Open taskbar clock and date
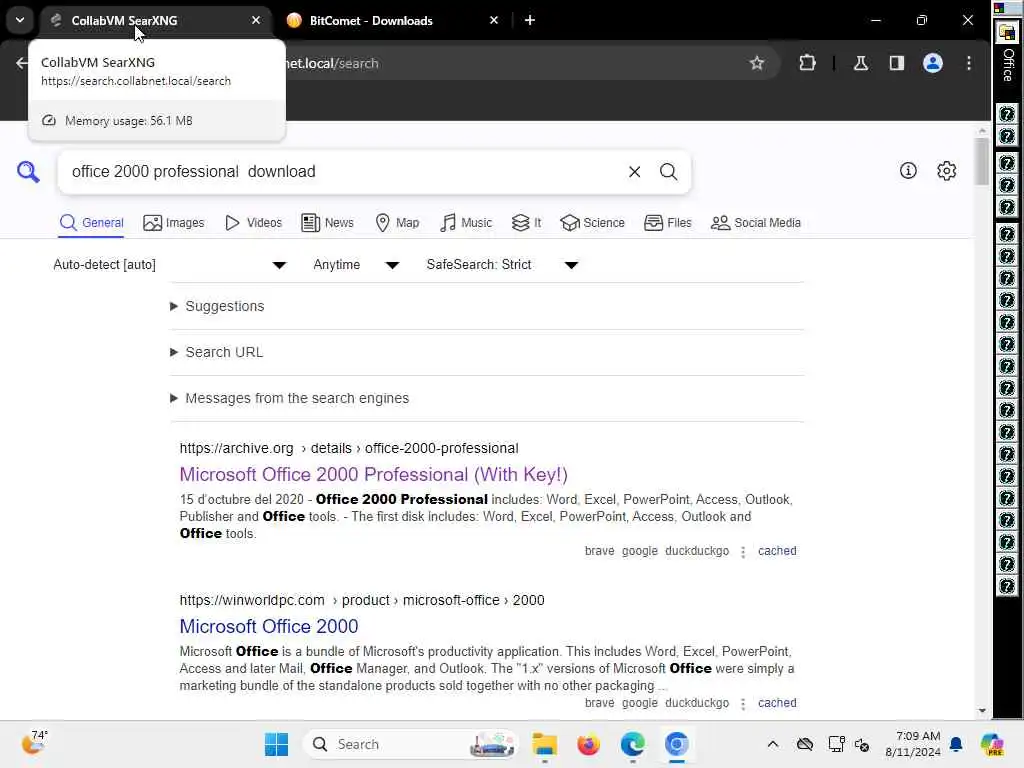This screenshot has width=1024, height=768. click(x=913, y=744)
